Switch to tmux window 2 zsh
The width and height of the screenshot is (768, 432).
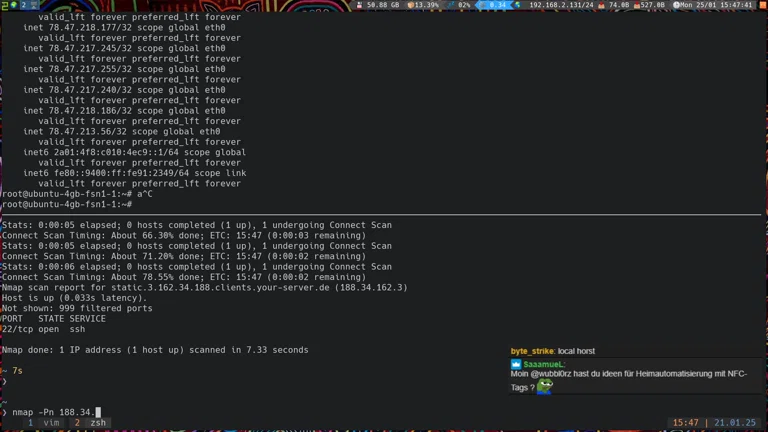(91, 423)
